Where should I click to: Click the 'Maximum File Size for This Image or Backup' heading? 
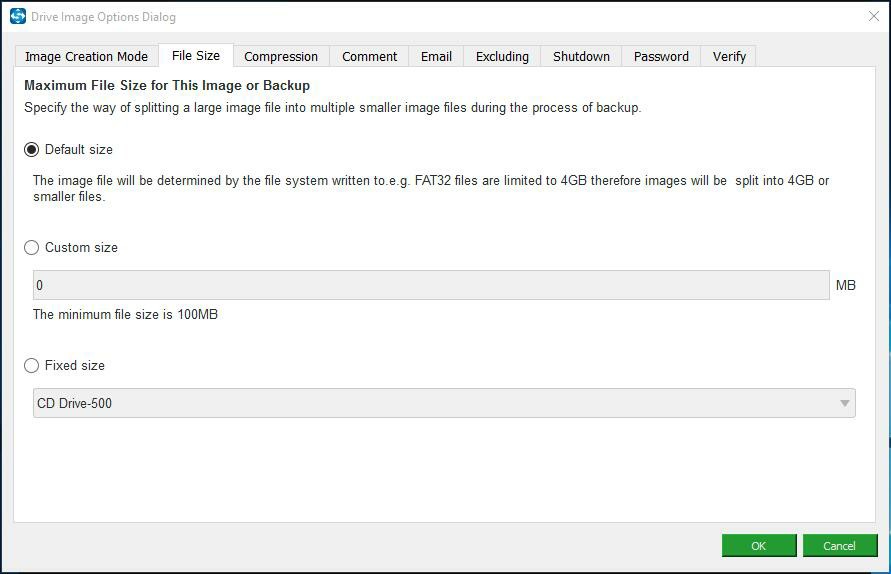pos(167,85)
